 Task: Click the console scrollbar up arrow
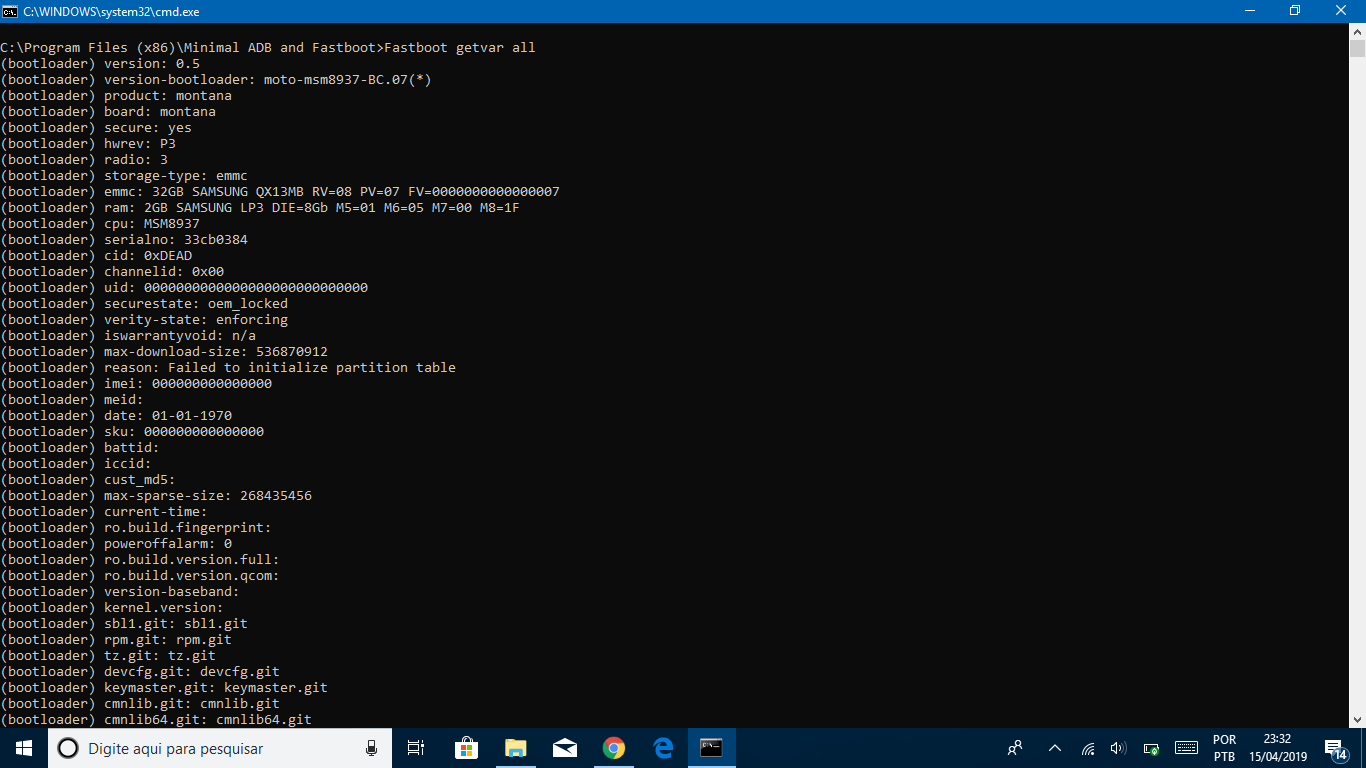click(x=1357, y=32)
